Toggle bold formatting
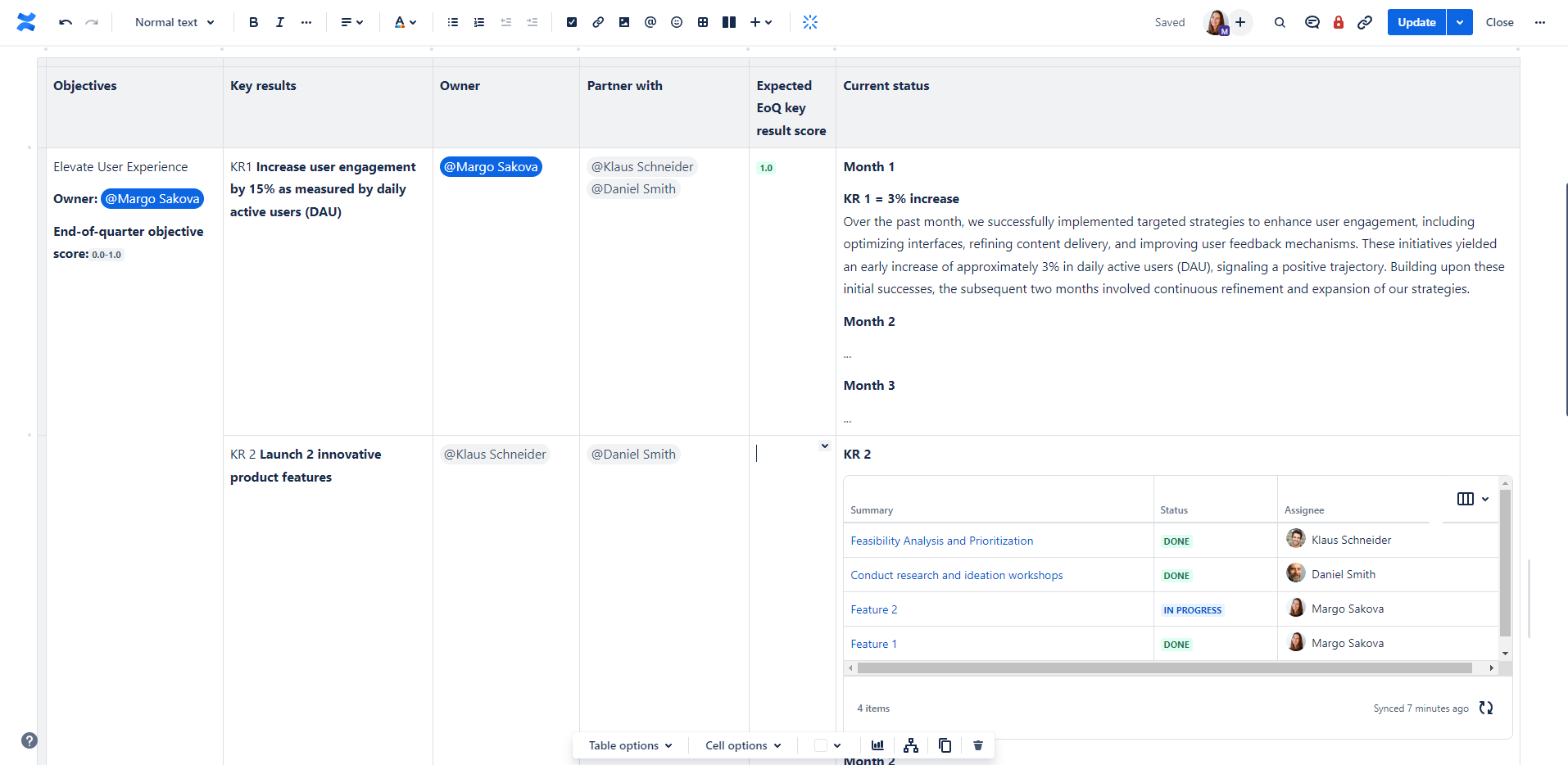The height and width of the screenshot is (765, 1568). pos(253,22)
